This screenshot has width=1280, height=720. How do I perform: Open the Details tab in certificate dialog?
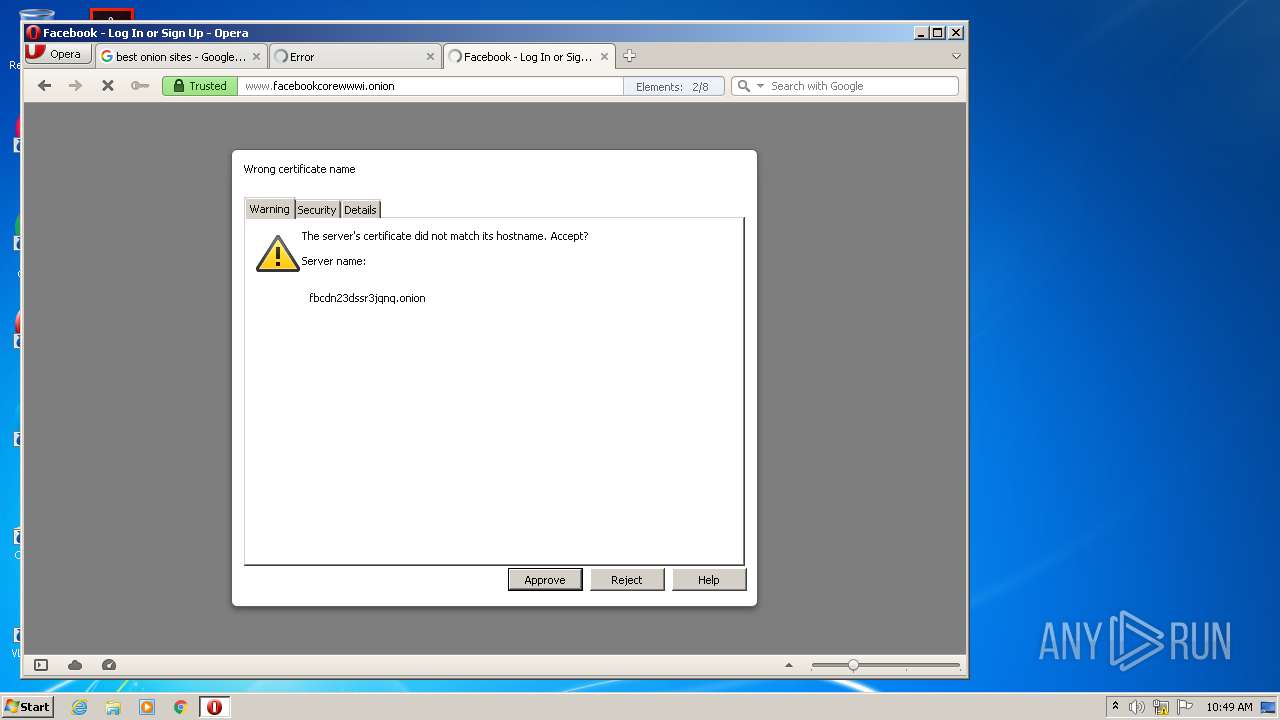click(x=360, y=209)
